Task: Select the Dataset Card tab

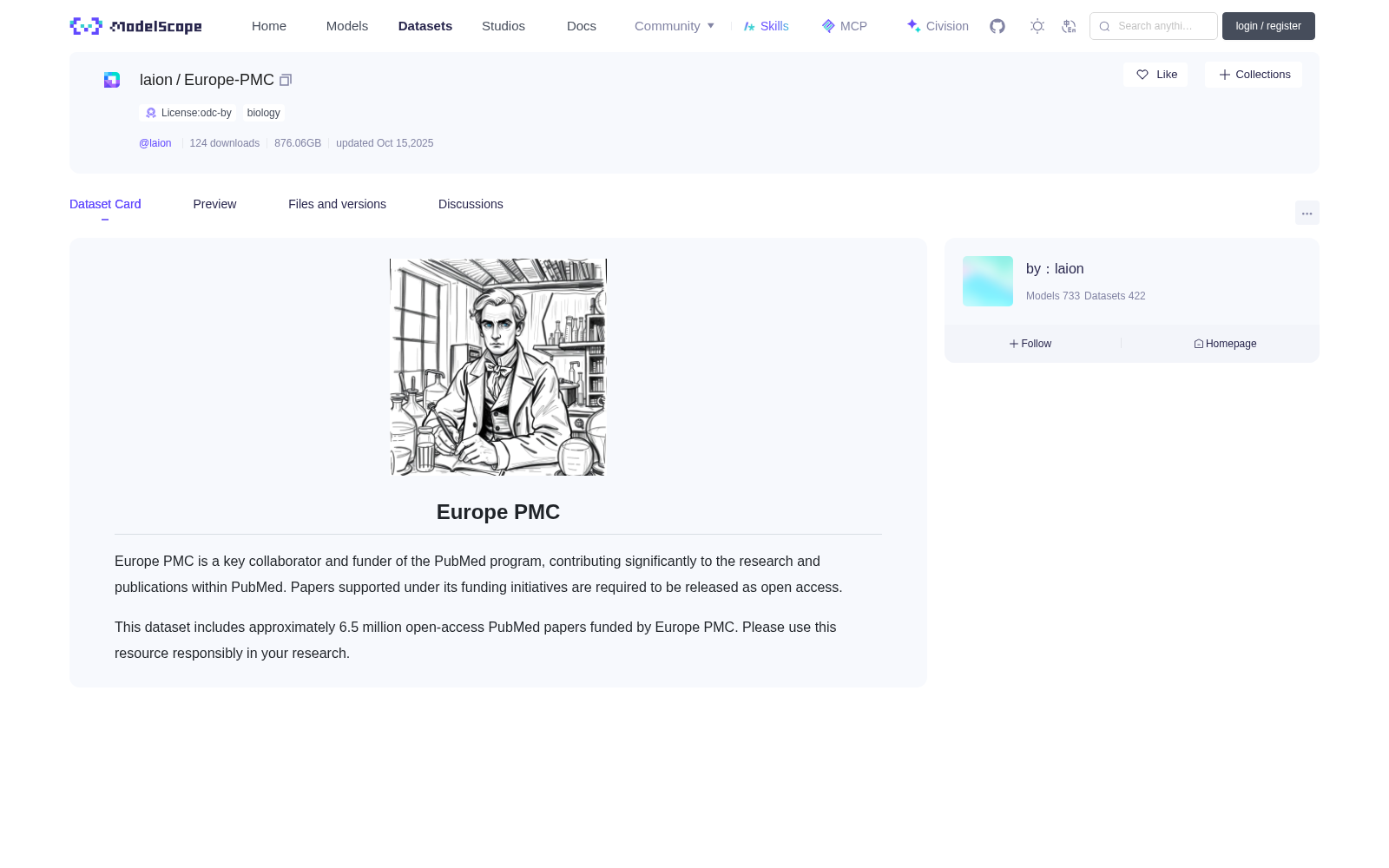Action: [105, 204]
